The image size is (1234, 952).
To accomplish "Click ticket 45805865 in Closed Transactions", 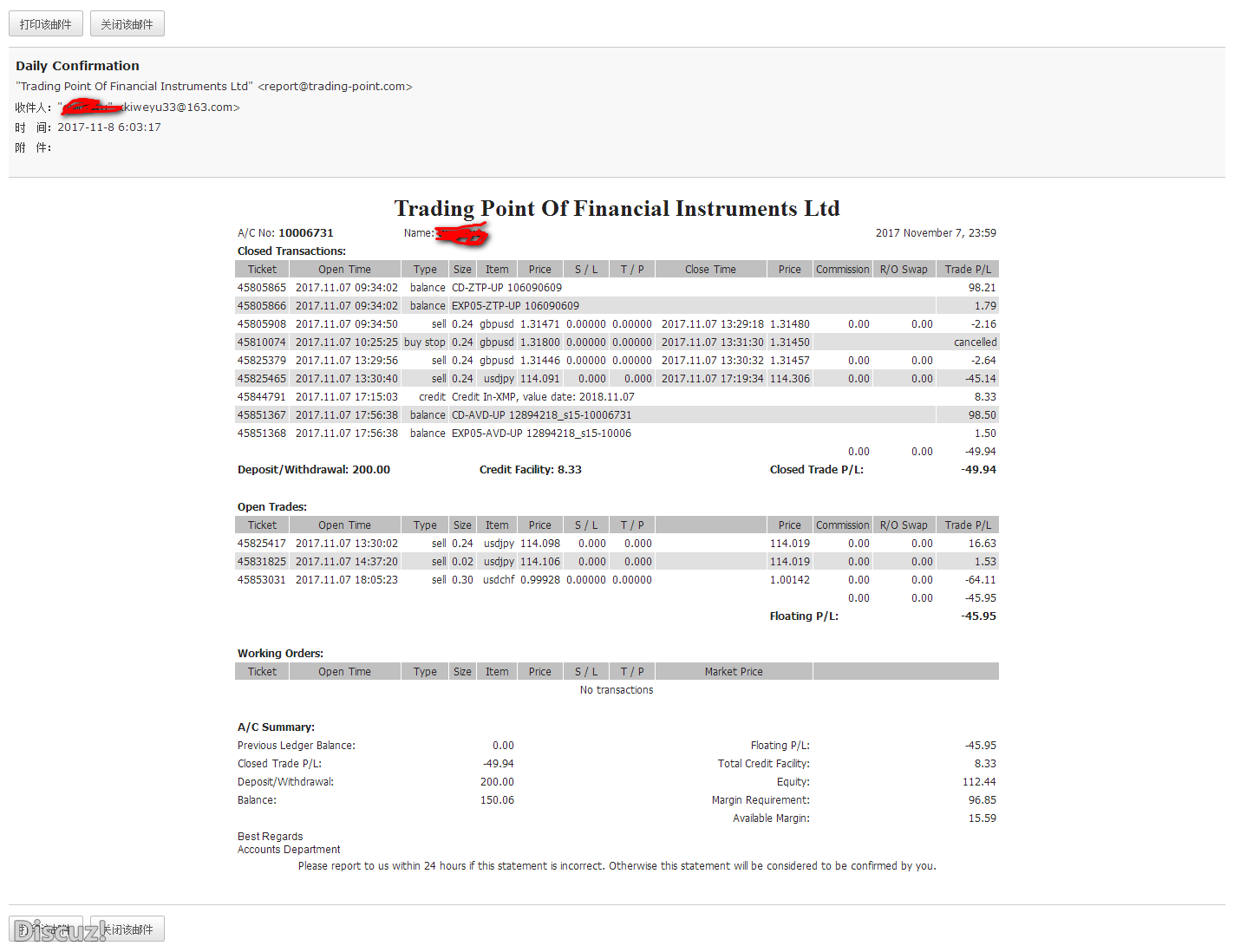I will tap(262, 288).
